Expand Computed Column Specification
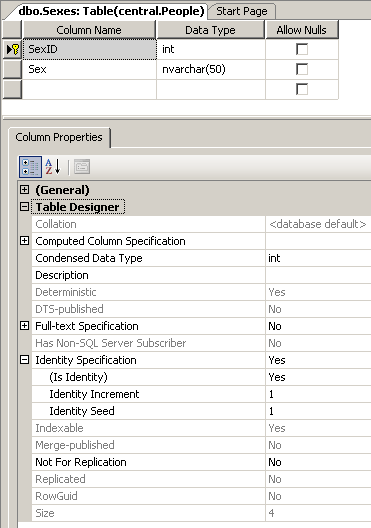The image size is (371, 528). tap(24, 241)
